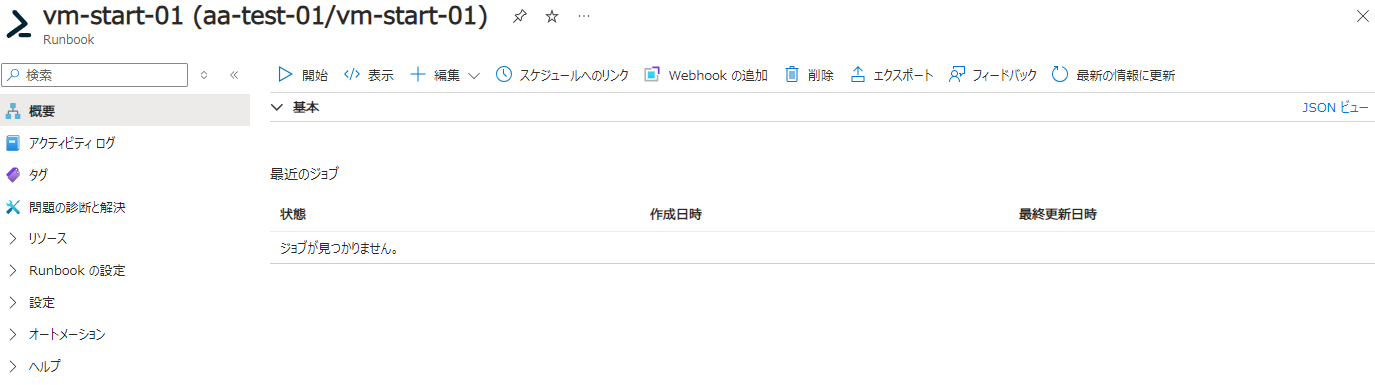Pin the vm-start-01 runbook blade
This screenshot has height=385, width=1375.
click(x=519, y=17)
